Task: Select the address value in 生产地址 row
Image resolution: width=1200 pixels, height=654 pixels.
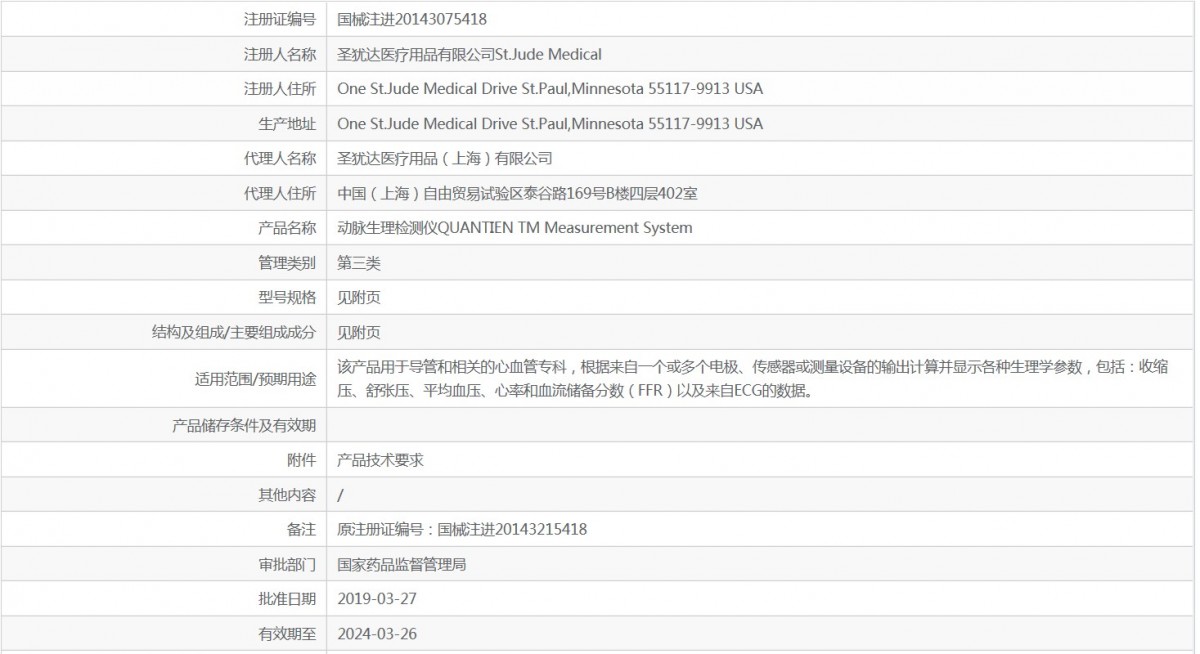Action: [x=550, y=124]
